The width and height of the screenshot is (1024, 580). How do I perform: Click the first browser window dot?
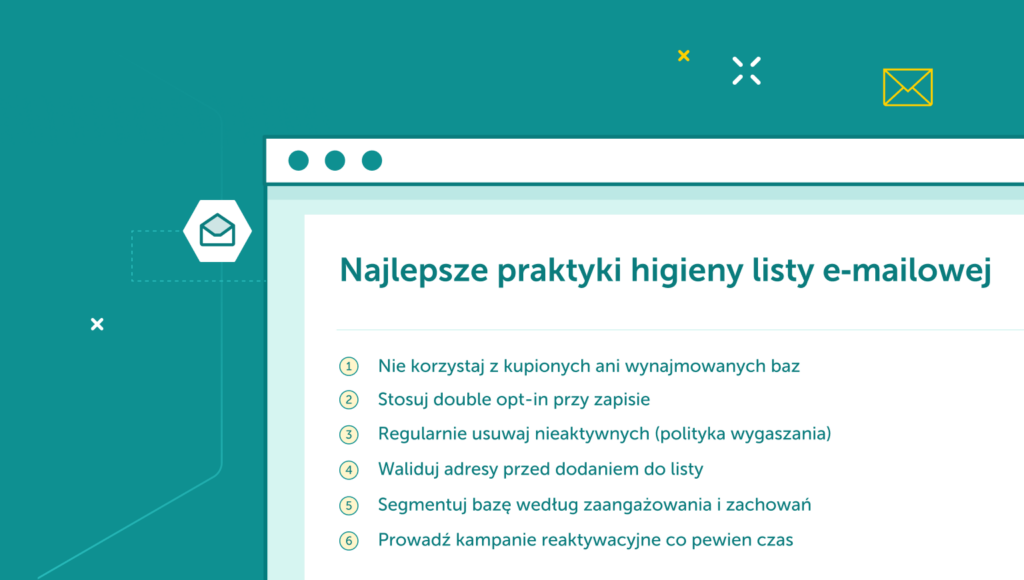298,160
